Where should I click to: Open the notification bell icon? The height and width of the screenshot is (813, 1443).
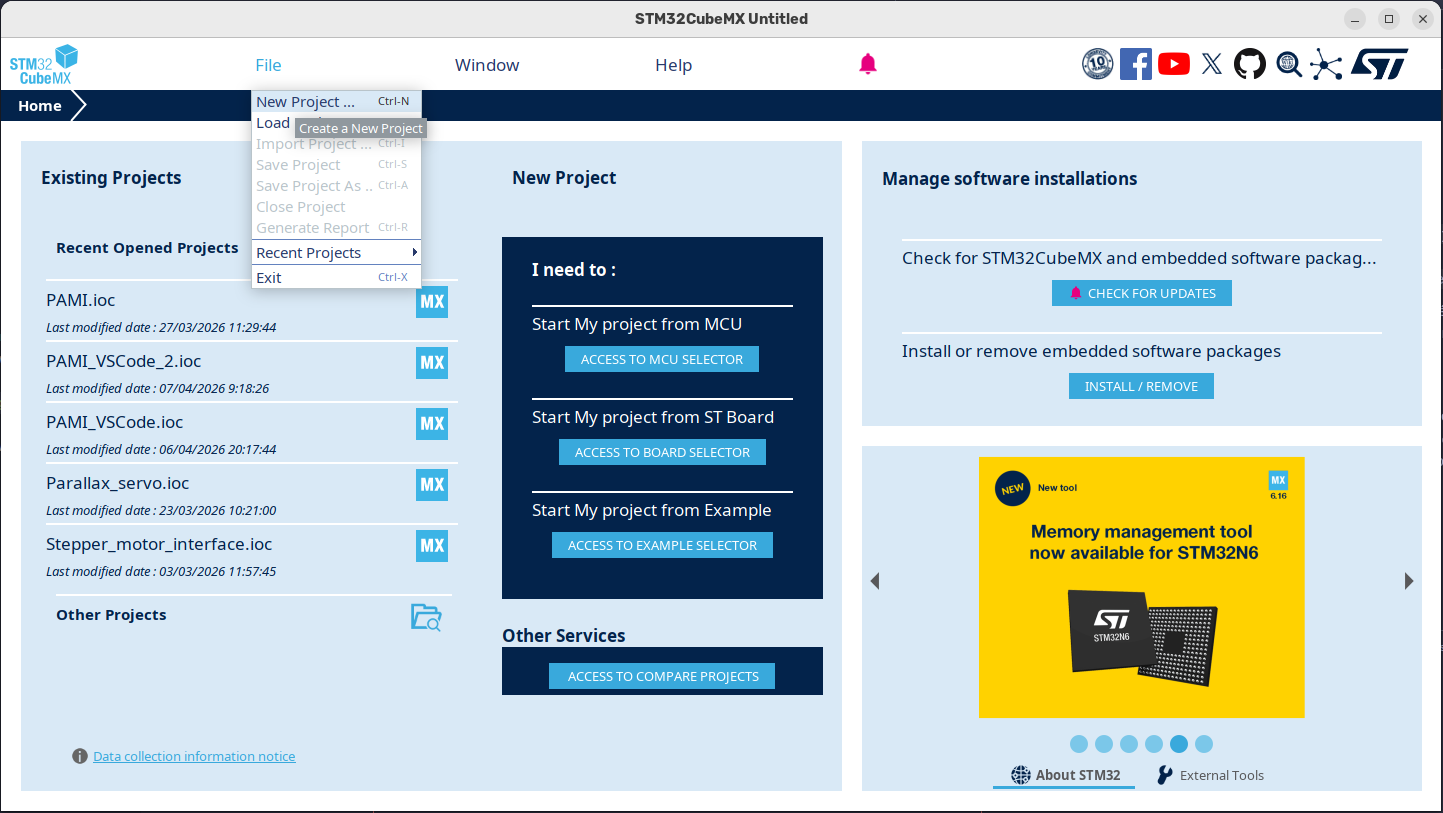click(868, 64)
